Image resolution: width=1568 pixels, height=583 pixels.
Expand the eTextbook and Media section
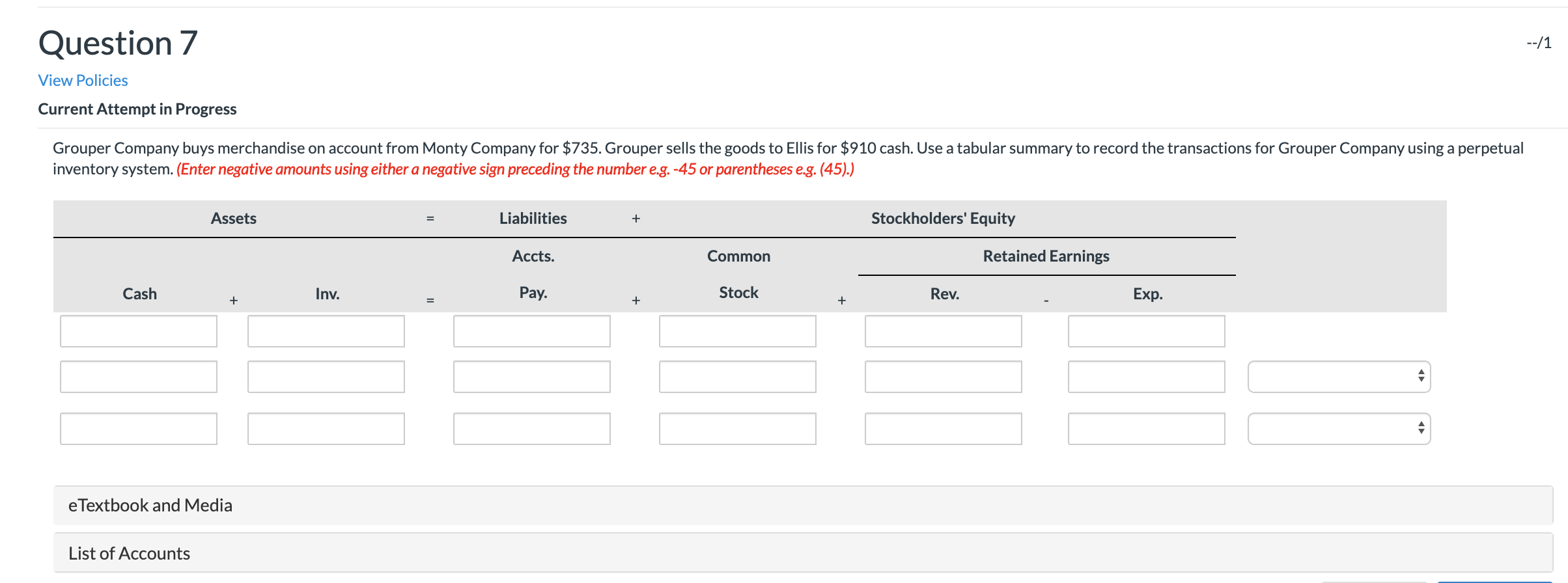(150, 504)
